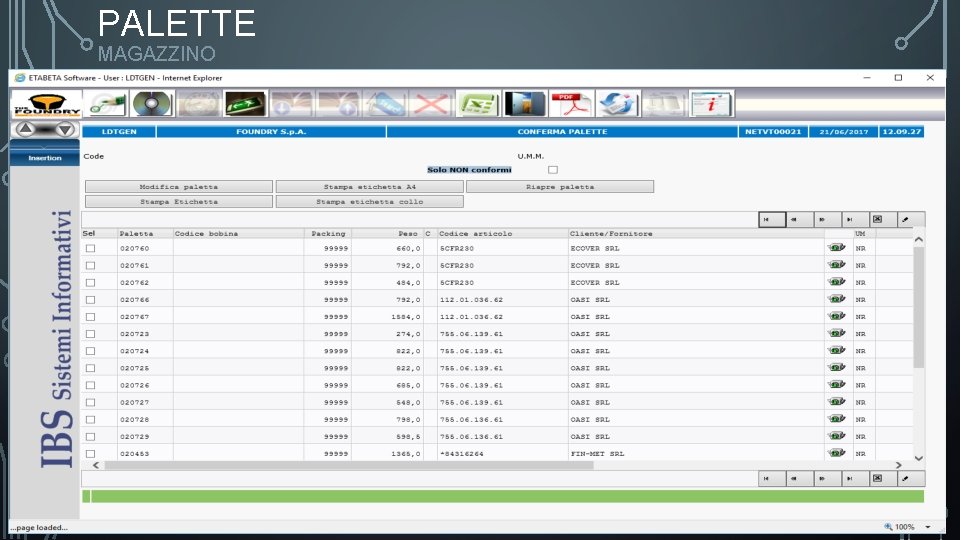The image size is (960, 540).
Task: Open the info page toolbar icon
Action: point(710,104)
